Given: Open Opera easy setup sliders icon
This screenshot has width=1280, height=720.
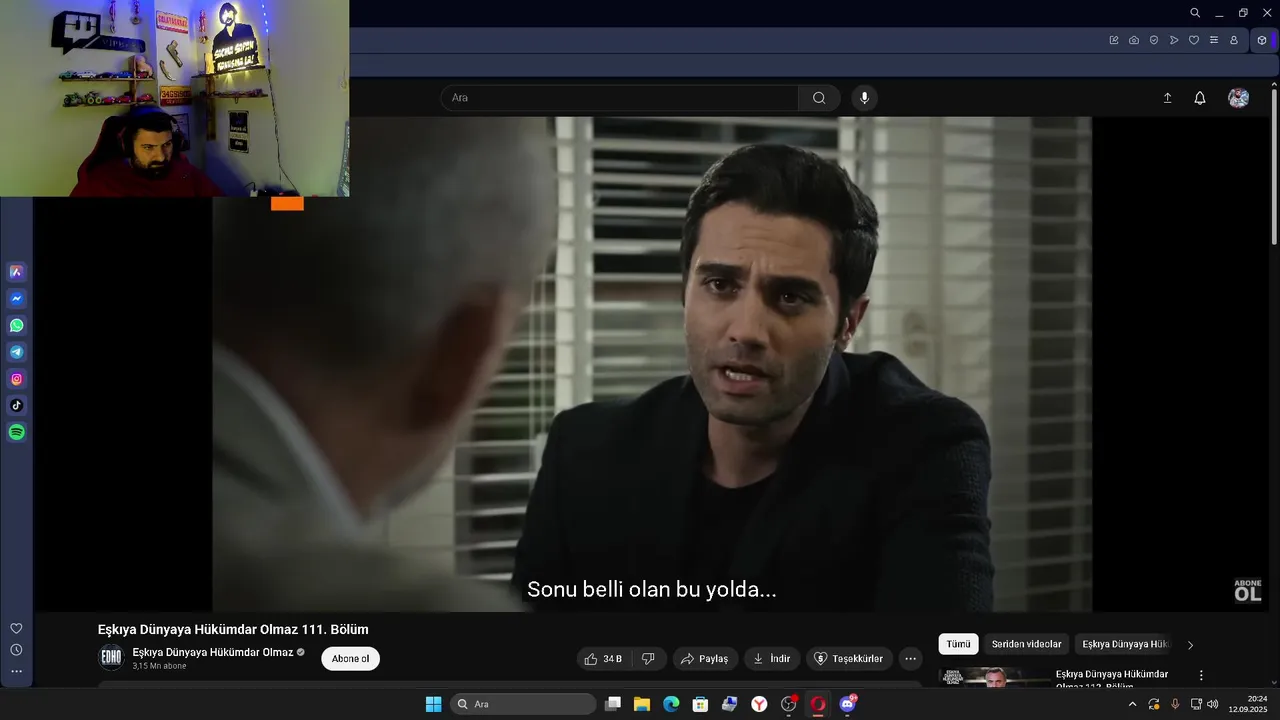Looking at the screenshot, I should click(x=1214, y=40).
